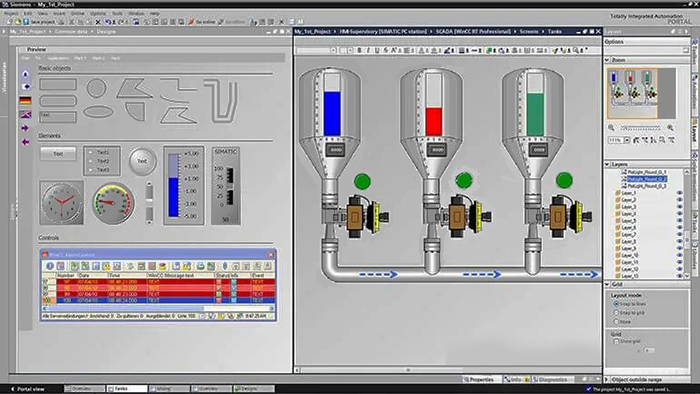This screenshot has width=700, height=394.
Task: Click the analog clock element preview
Action: pos(62,203)
